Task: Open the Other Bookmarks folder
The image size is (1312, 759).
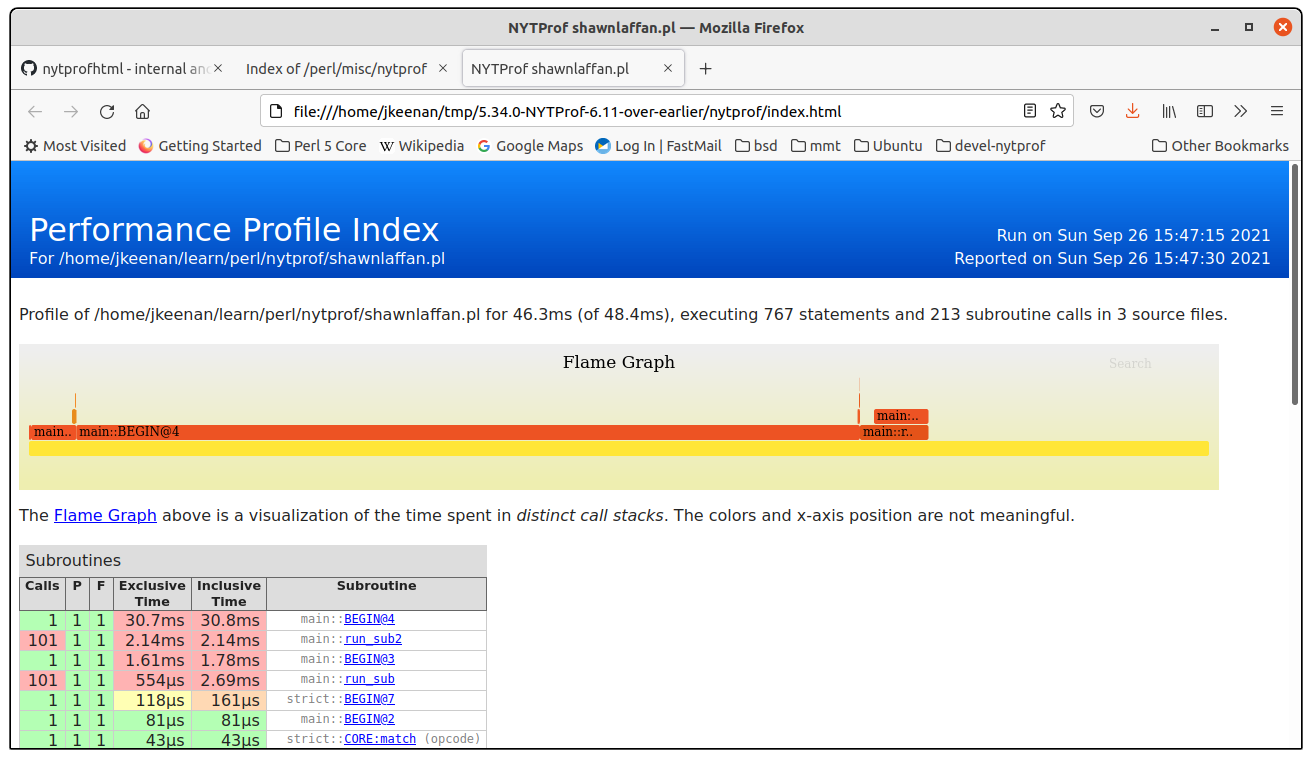Action: point(1220,146)
